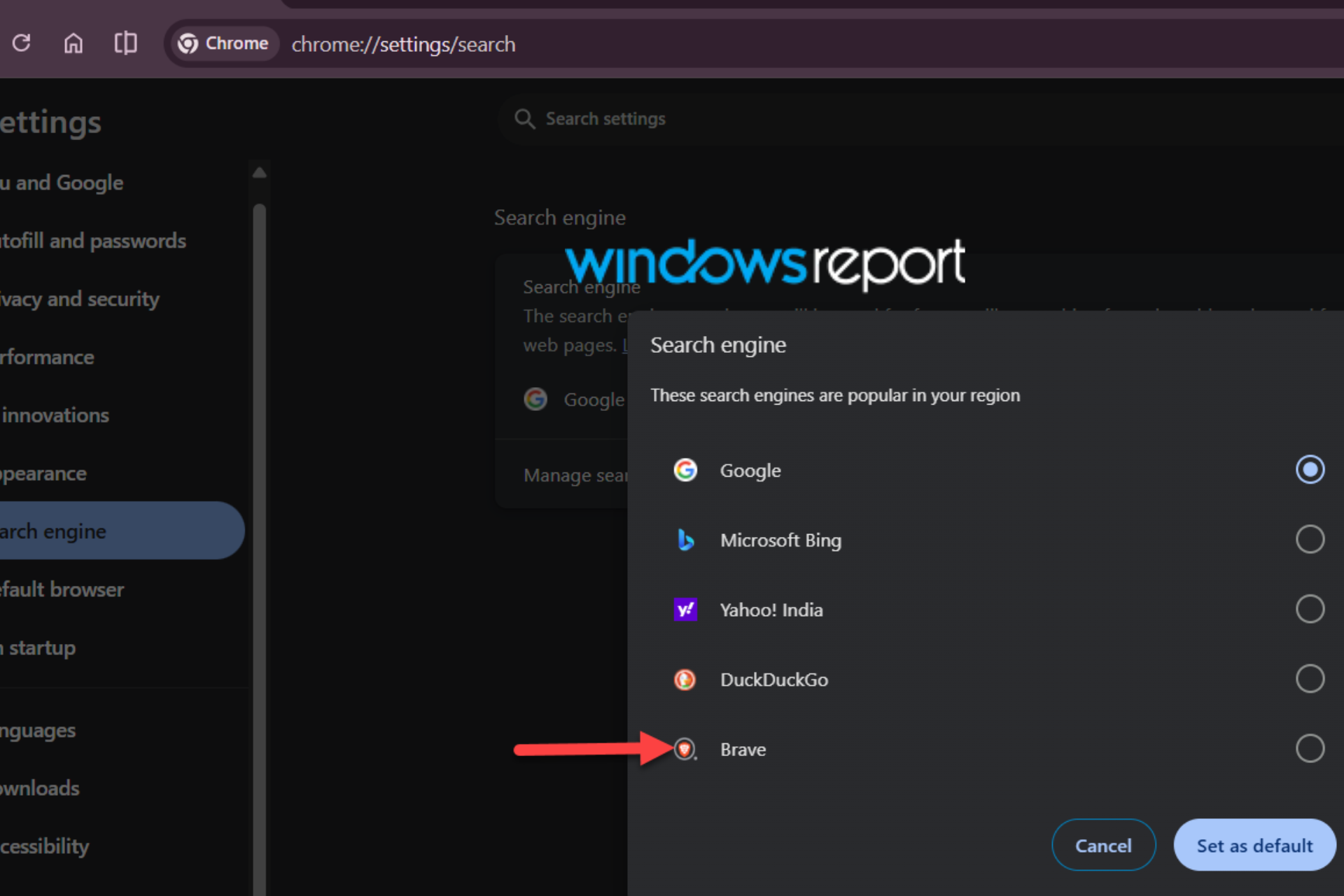Click the Search engine dialog title

(717, 345)
